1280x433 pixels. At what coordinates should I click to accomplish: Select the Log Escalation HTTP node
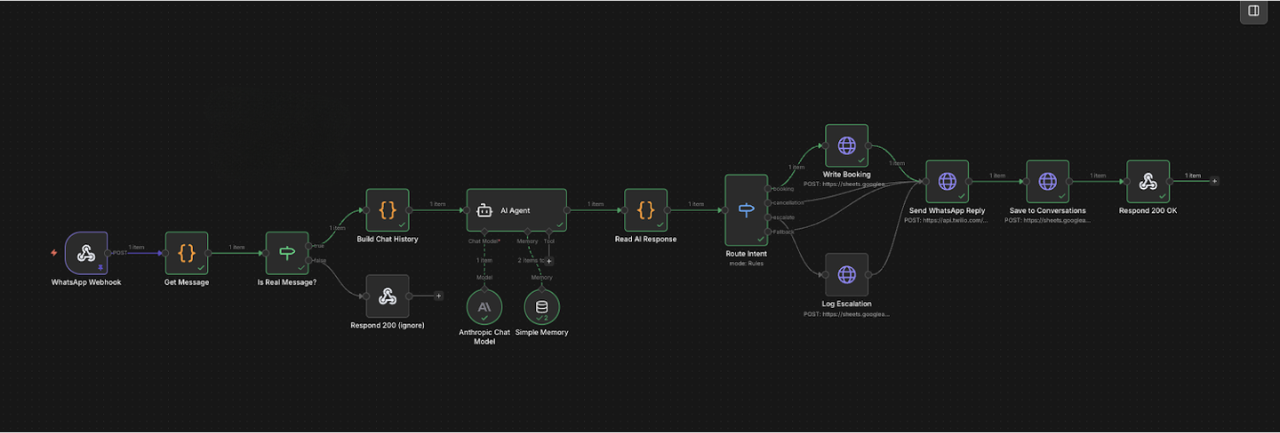pos(846,274)
